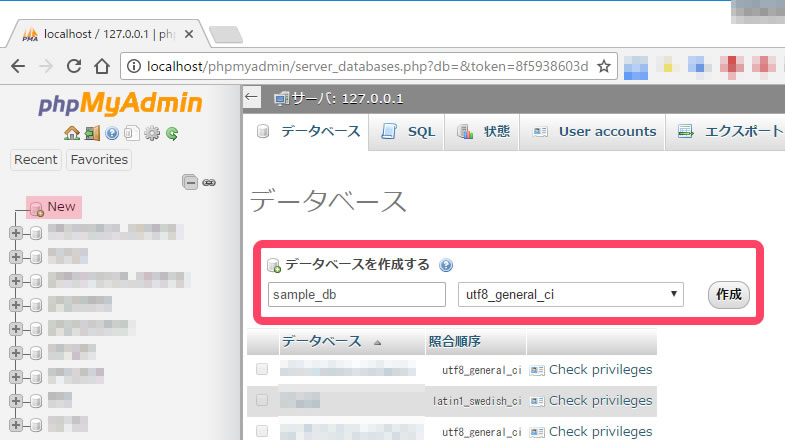Open the browser home page icon
The image size is (785, 440).
click(x=102, y=66)
